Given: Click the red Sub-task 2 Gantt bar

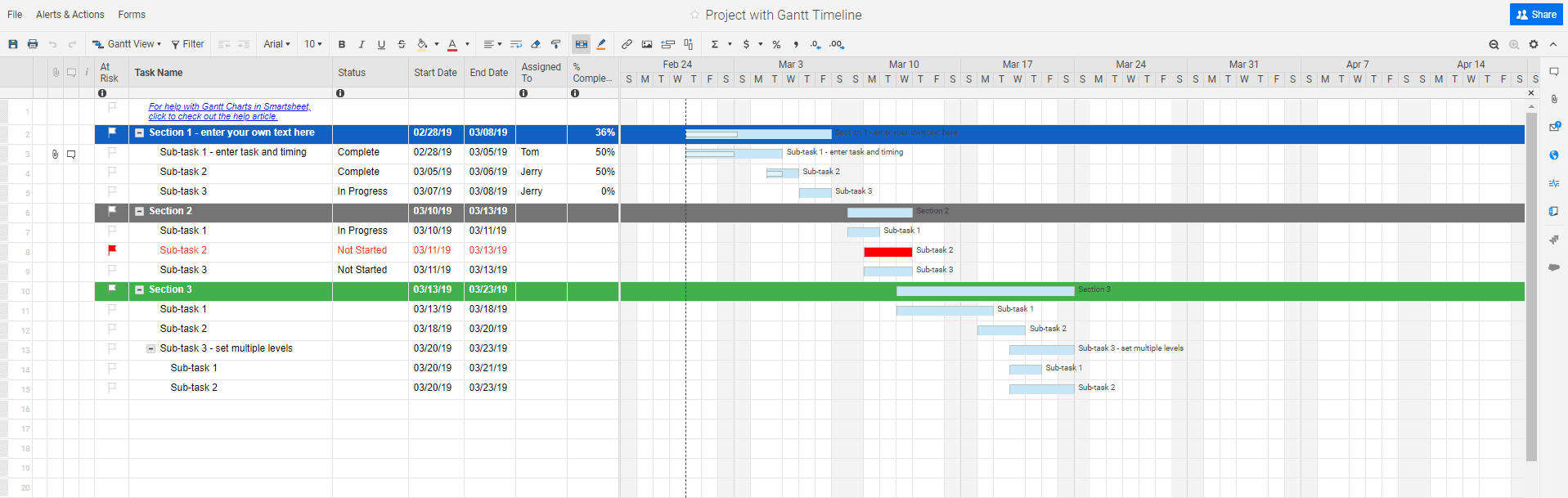Looking at the screenshot, I should click(887, 252).
